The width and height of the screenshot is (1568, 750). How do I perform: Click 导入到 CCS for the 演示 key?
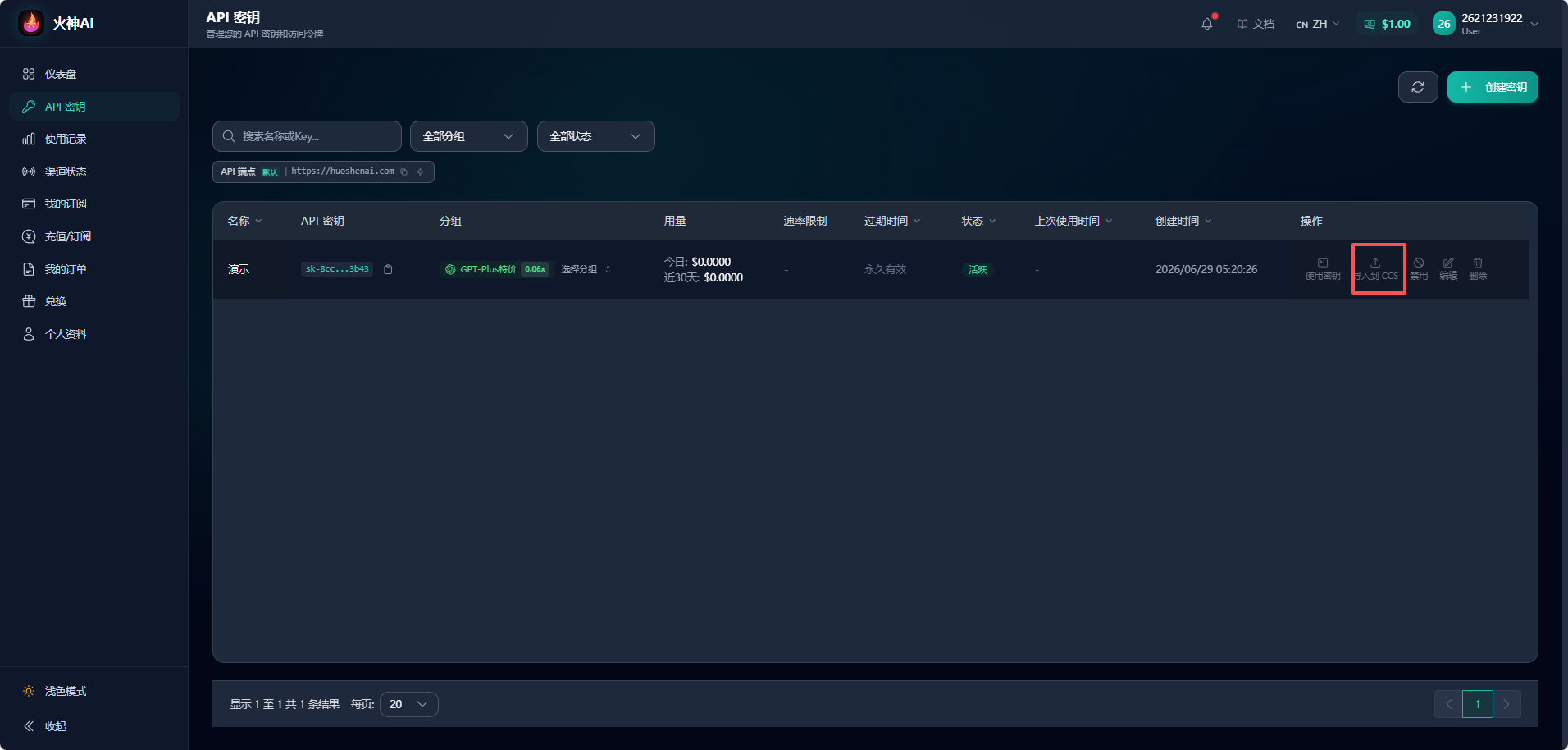tap(1376, 269)
